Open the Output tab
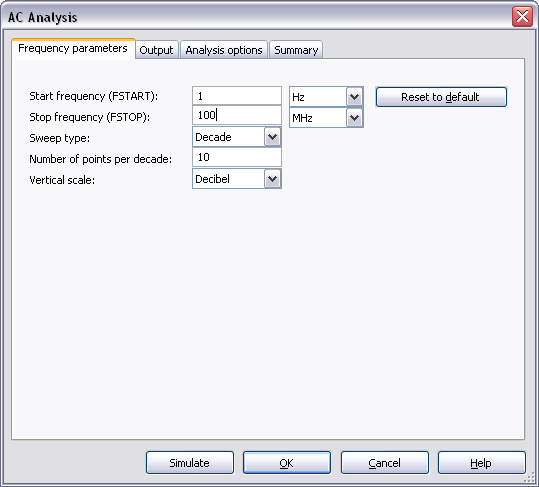 tap(156, 50)
